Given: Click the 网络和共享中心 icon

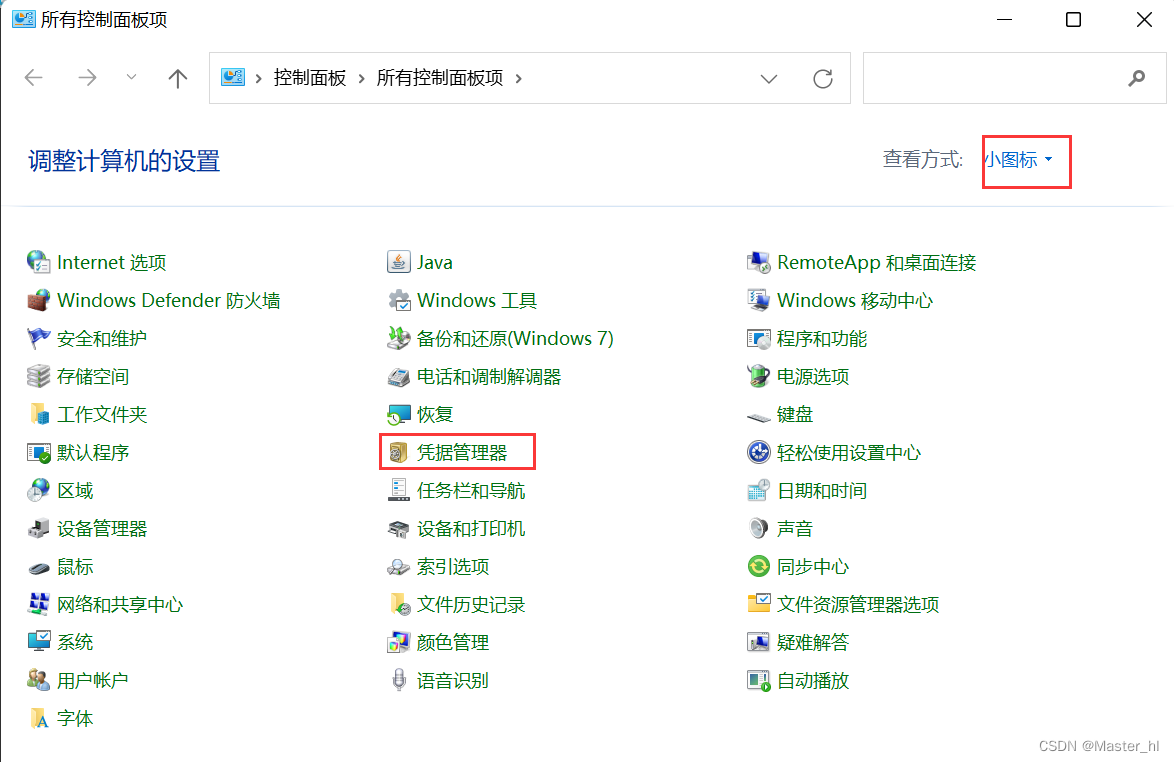Looking at the screenshot, I should (x=38, y=604).
